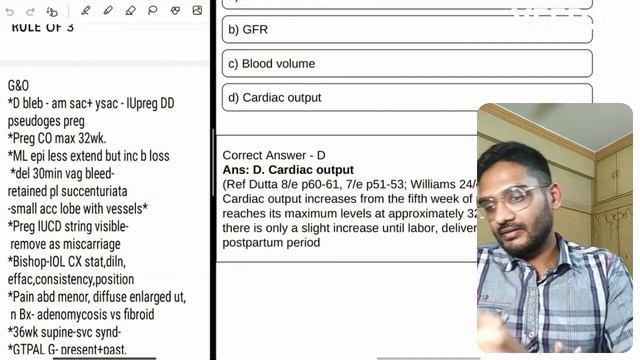
Task: Click 'there is only a slight increase' line
Action: pos(349,228)
